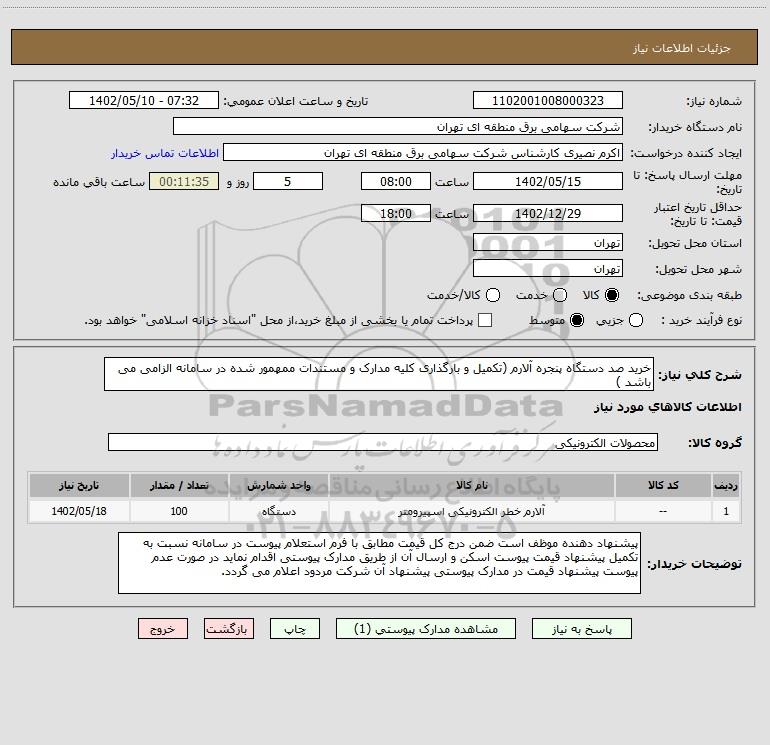Click the طبقه بندی موضوعی label
770x745 pixels.
click(689, 295)
